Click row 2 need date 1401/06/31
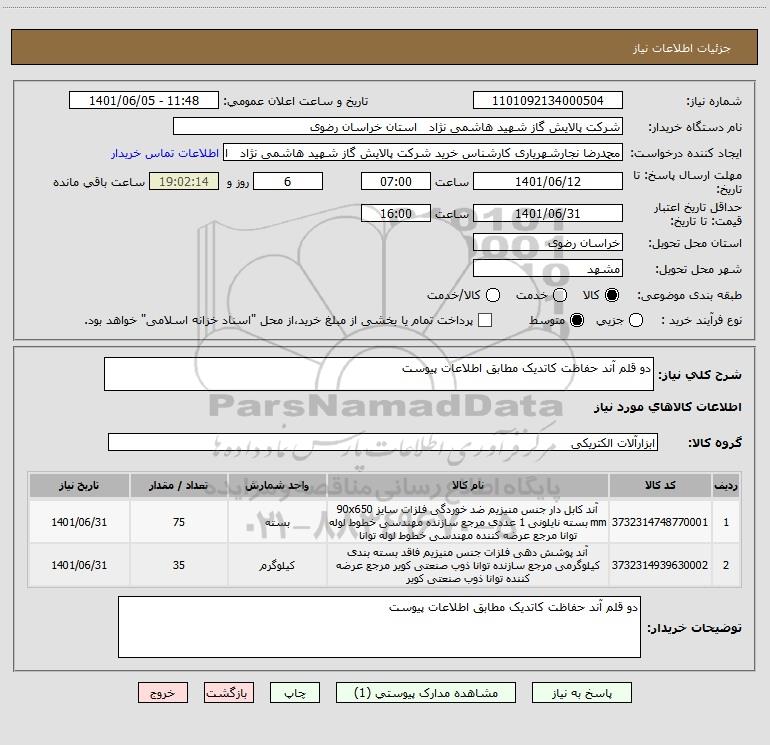The width and height of the screenshot is (770, 745). tap(79, 565)
